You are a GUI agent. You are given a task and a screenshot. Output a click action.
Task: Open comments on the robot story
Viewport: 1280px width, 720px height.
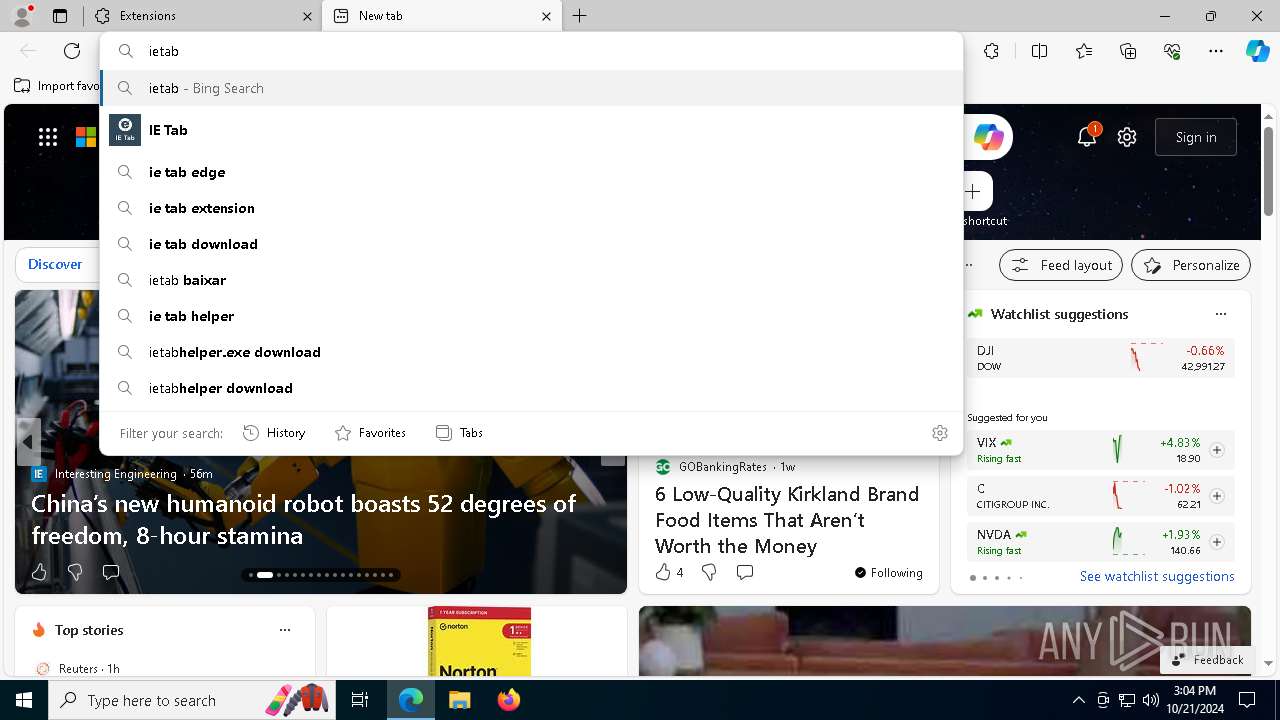click(x=111, y=572)
